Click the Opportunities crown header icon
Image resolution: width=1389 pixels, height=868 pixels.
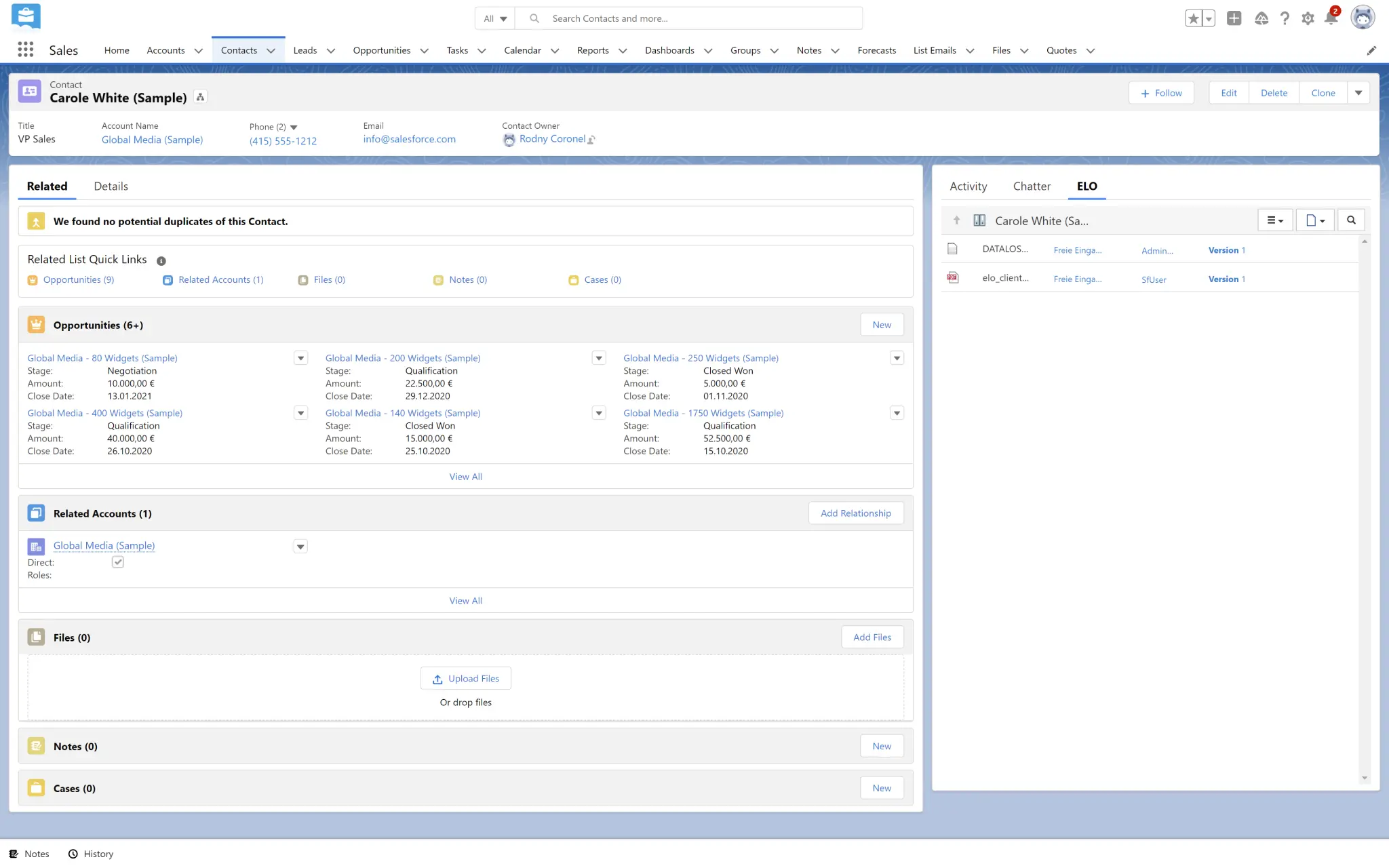point(36,325)
